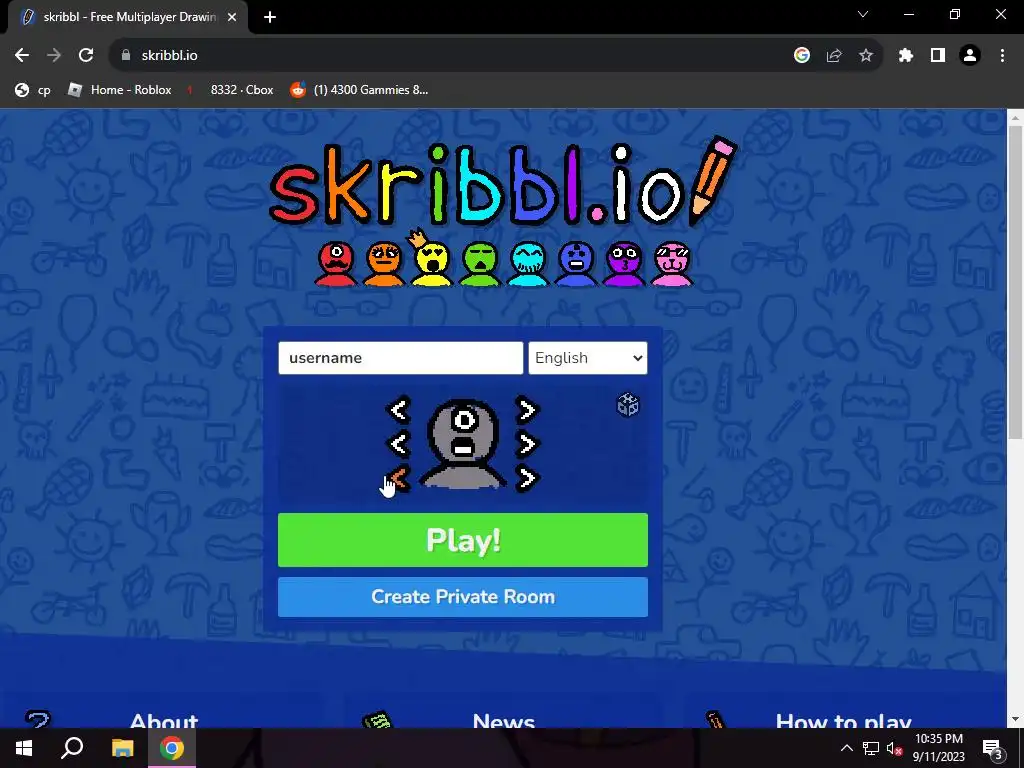Click the share page icon in the address bar
The image size is (1024, 768).
[834, 56]
